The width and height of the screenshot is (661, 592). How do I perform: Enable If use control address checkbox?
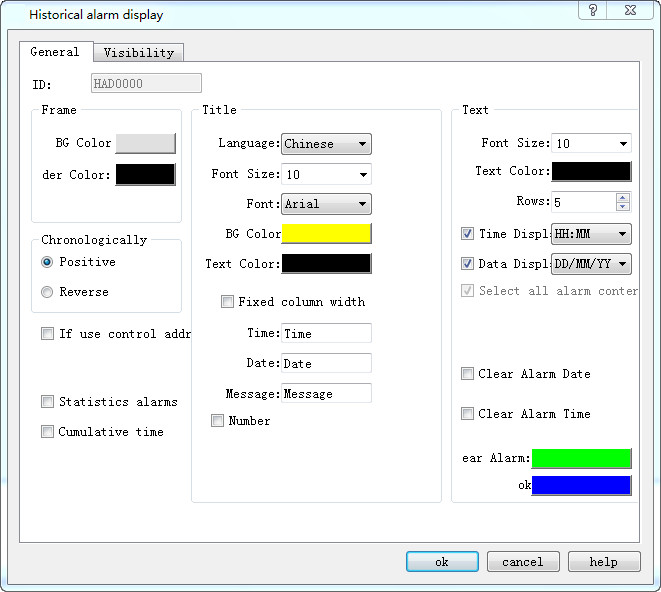pyautogui.click(x=47, y=334)
